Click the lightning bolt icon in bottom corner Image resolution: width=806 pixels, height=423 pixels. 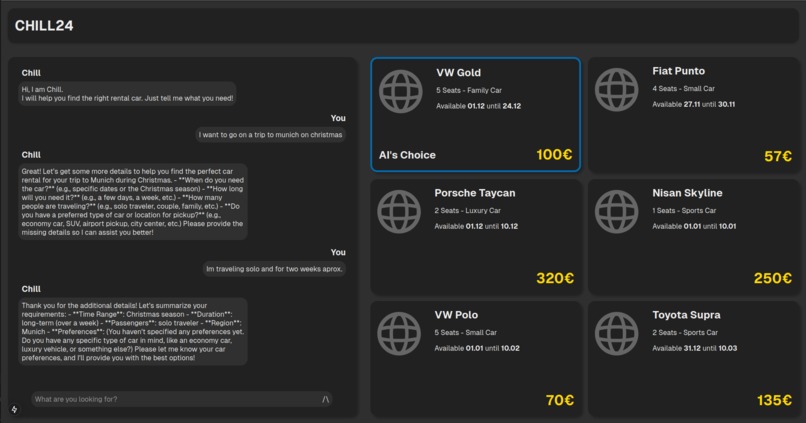(x=14, y=409)
